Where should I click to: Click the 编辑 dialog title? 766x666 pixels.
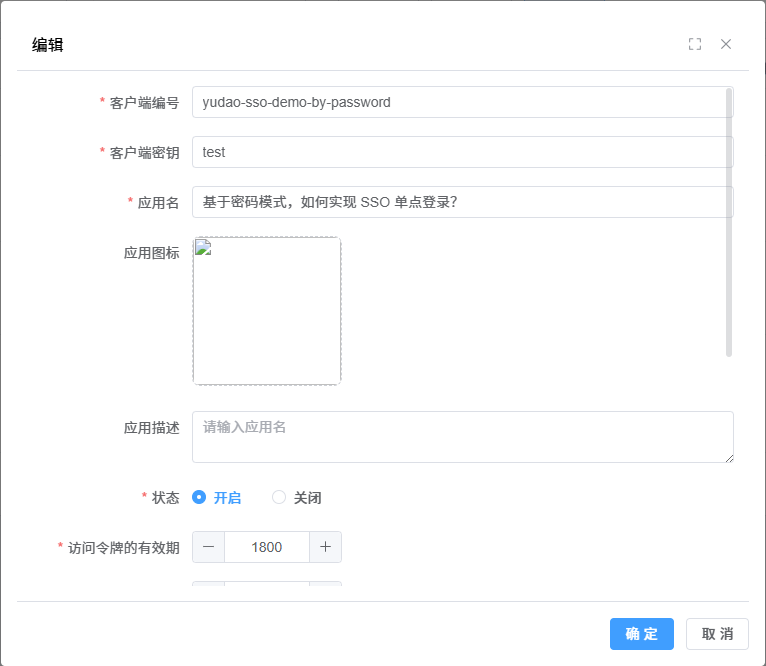pyautogui.click(x=48, y=45)
